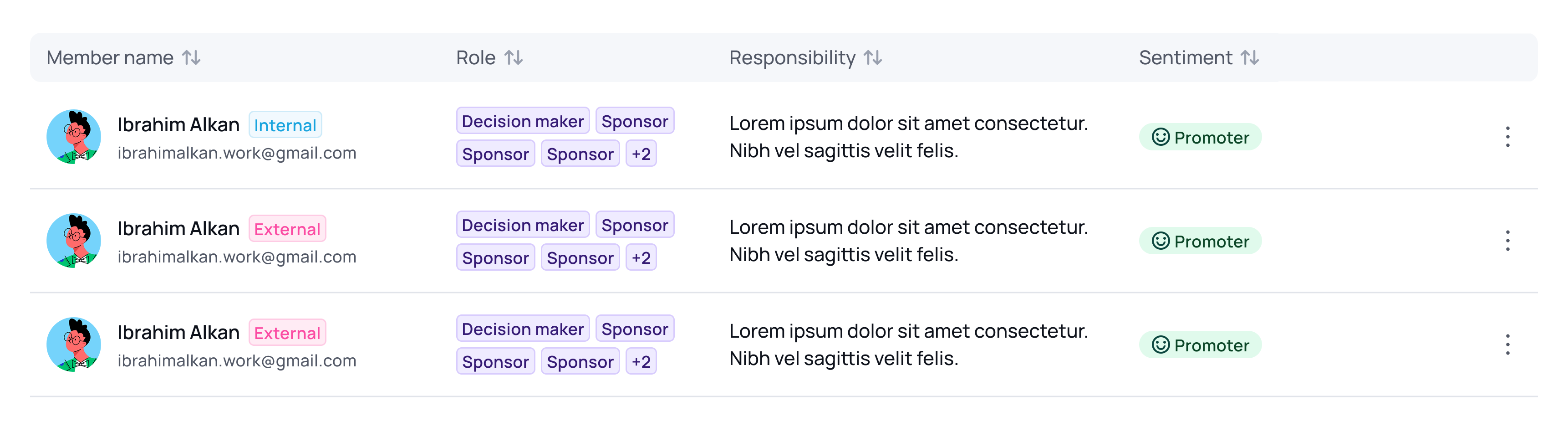Select Decision maker tag in third row
This screenshot has height=432, width=1568.
tap(522, 329)
